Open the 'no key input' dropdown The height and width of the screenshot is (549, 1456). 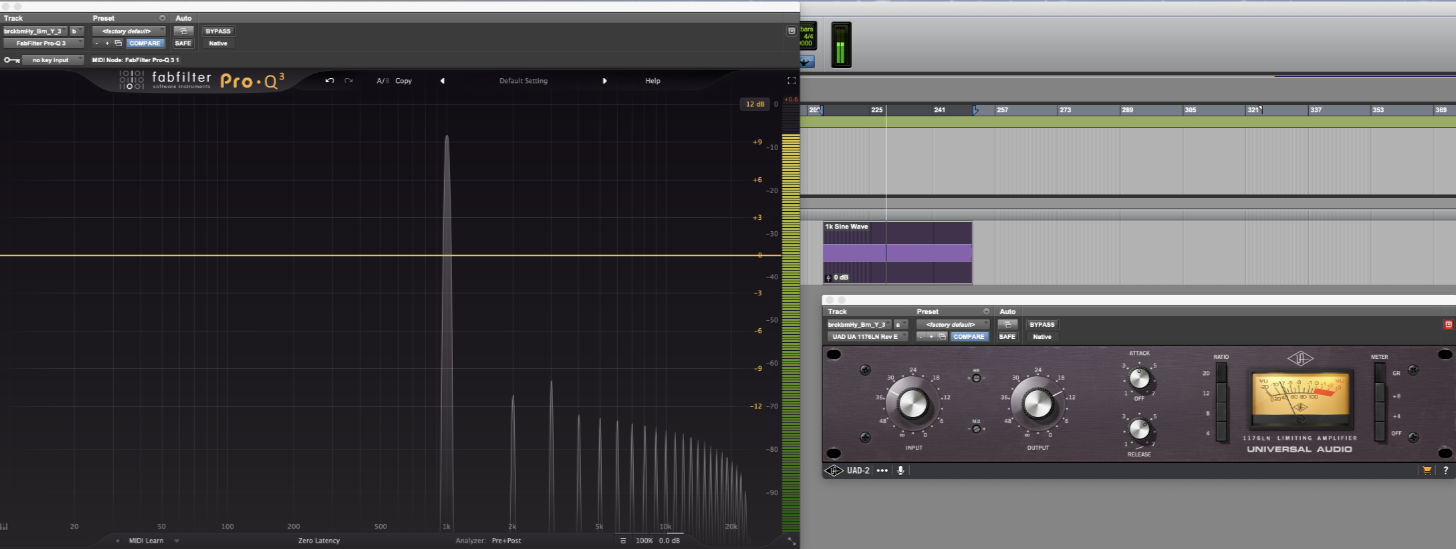52,60
